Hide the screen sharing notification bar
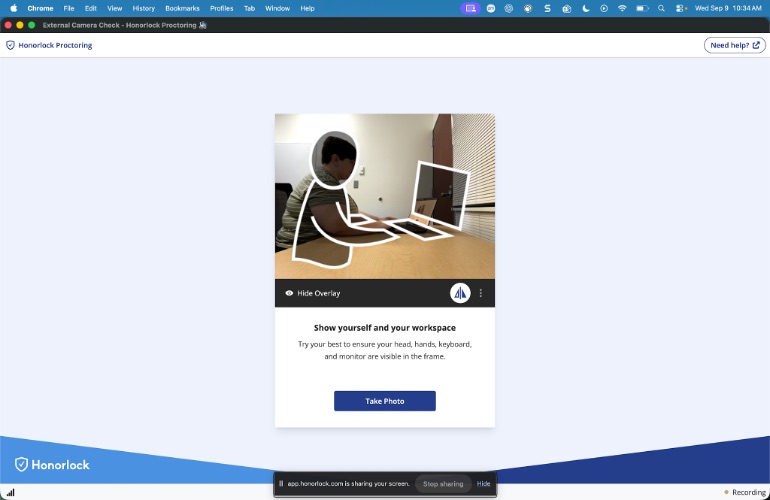Viewport: 770px width, 500px height. click(x=483, y=484)
